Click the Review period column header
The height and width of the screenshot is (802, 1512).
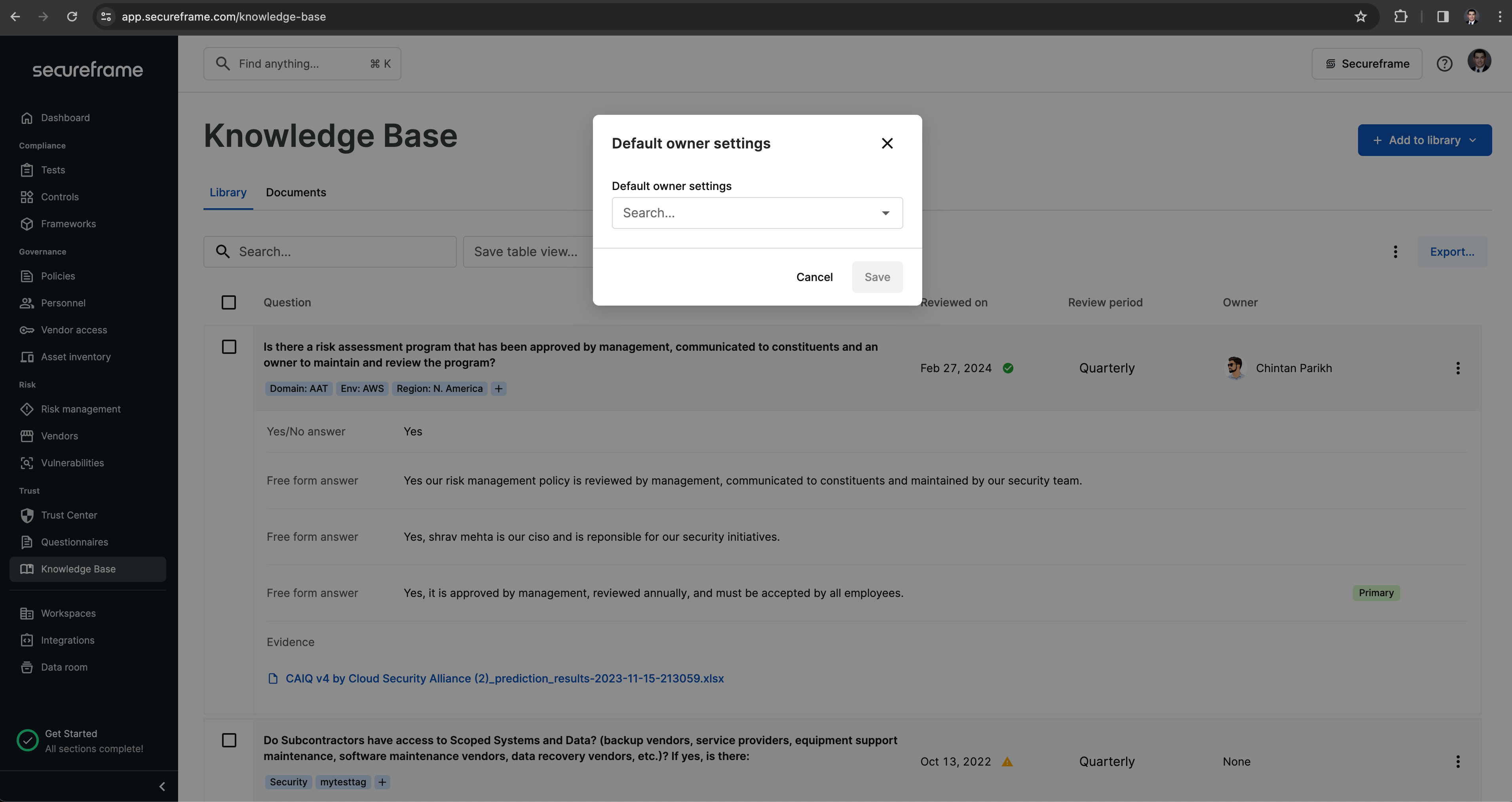[1105, 303]
